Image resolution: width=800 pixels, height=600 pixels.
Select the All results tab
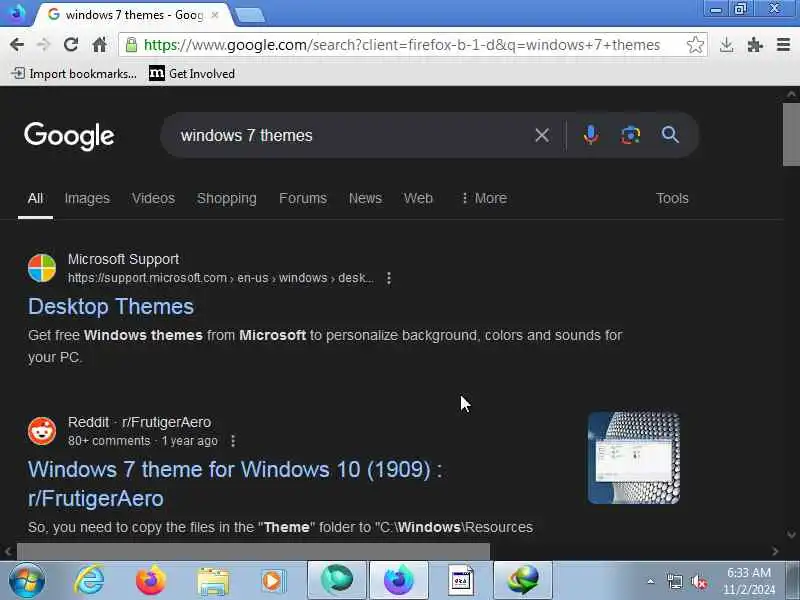[x=35, y=198]
